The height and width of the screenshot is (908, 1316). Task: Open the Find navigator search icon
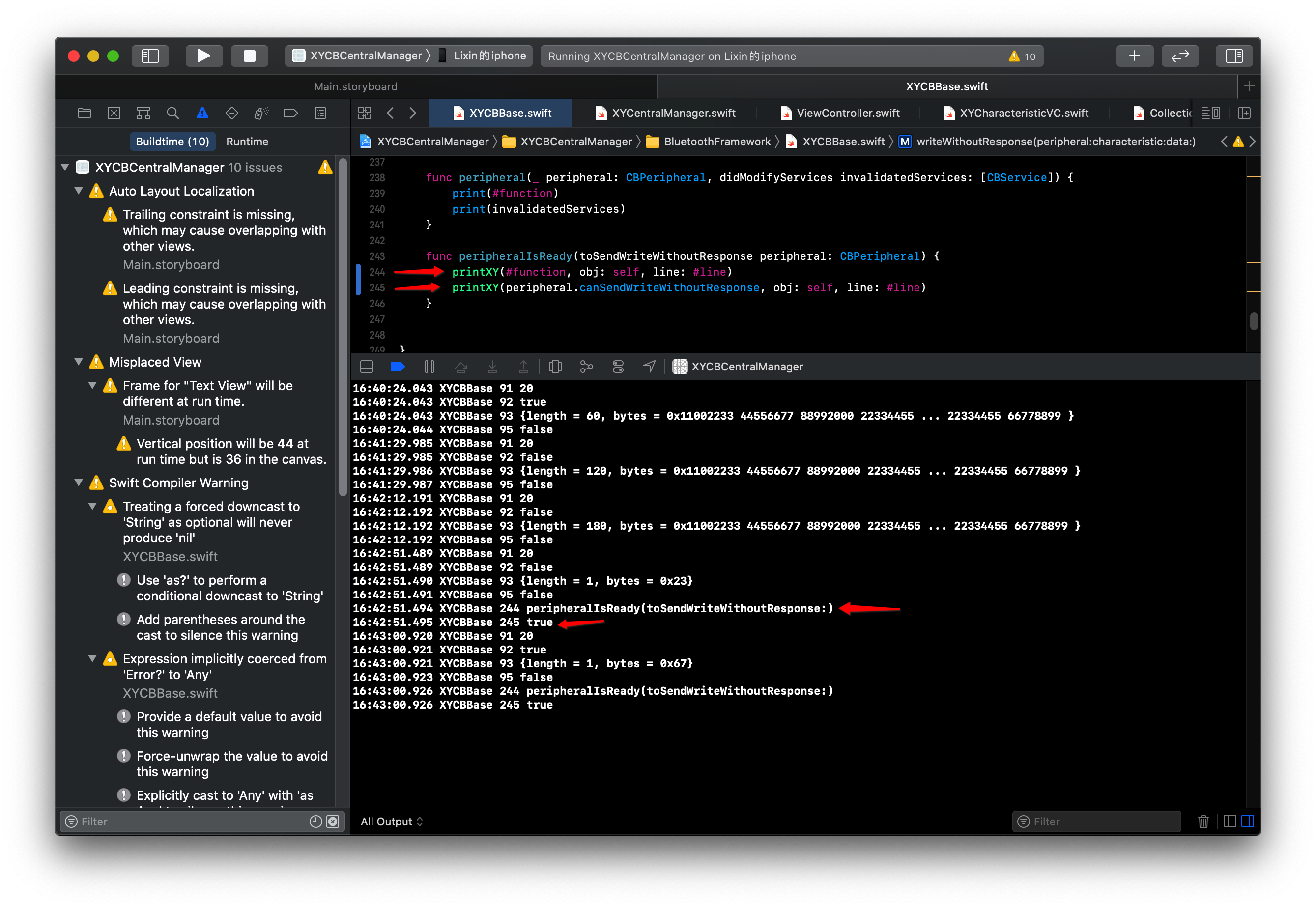[172, 113]
